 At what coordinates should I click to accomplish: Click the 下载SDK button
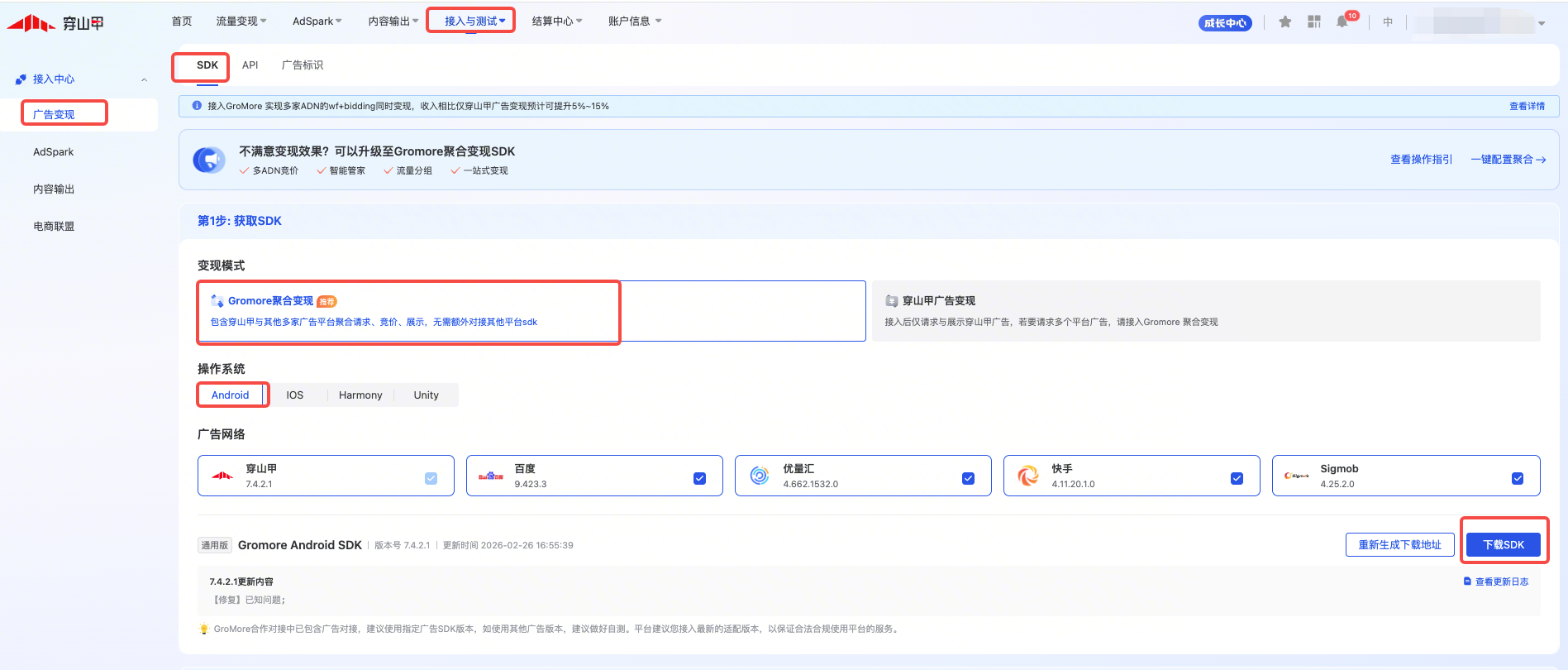(x=1503, y=544)
